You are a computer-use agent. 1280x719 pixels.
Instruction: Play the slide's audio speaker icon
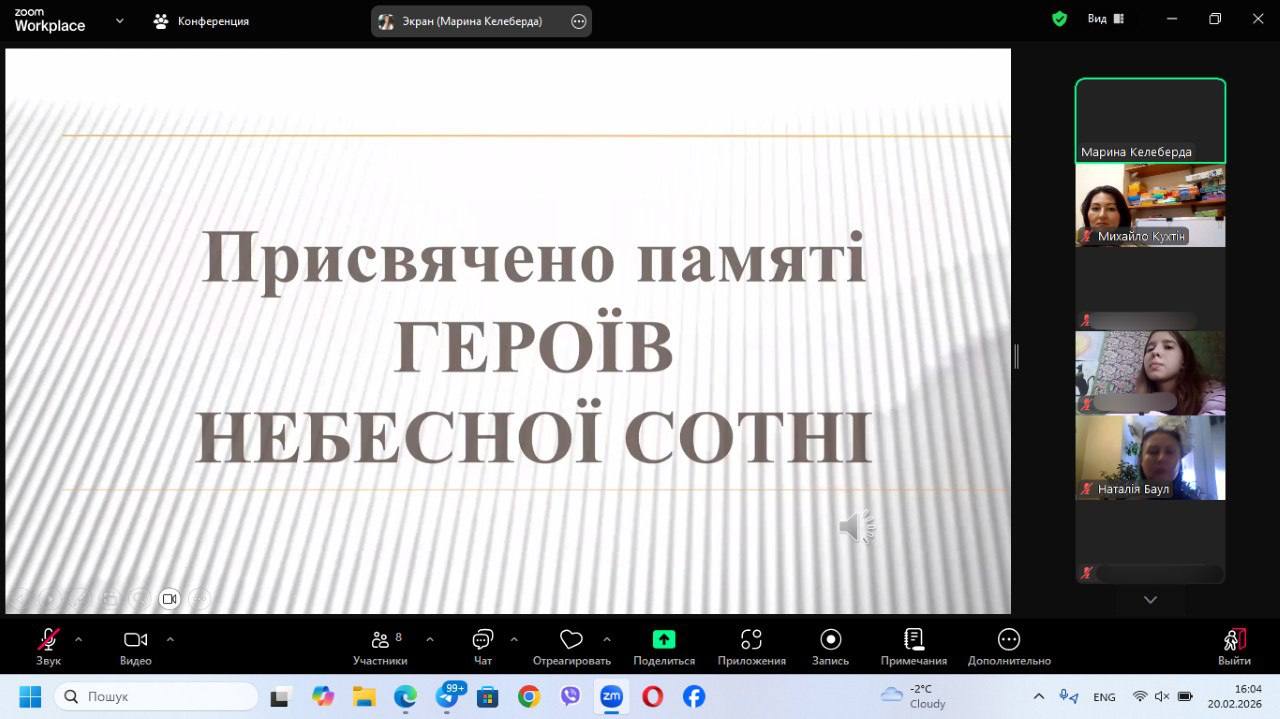click(x=857, y=527)
